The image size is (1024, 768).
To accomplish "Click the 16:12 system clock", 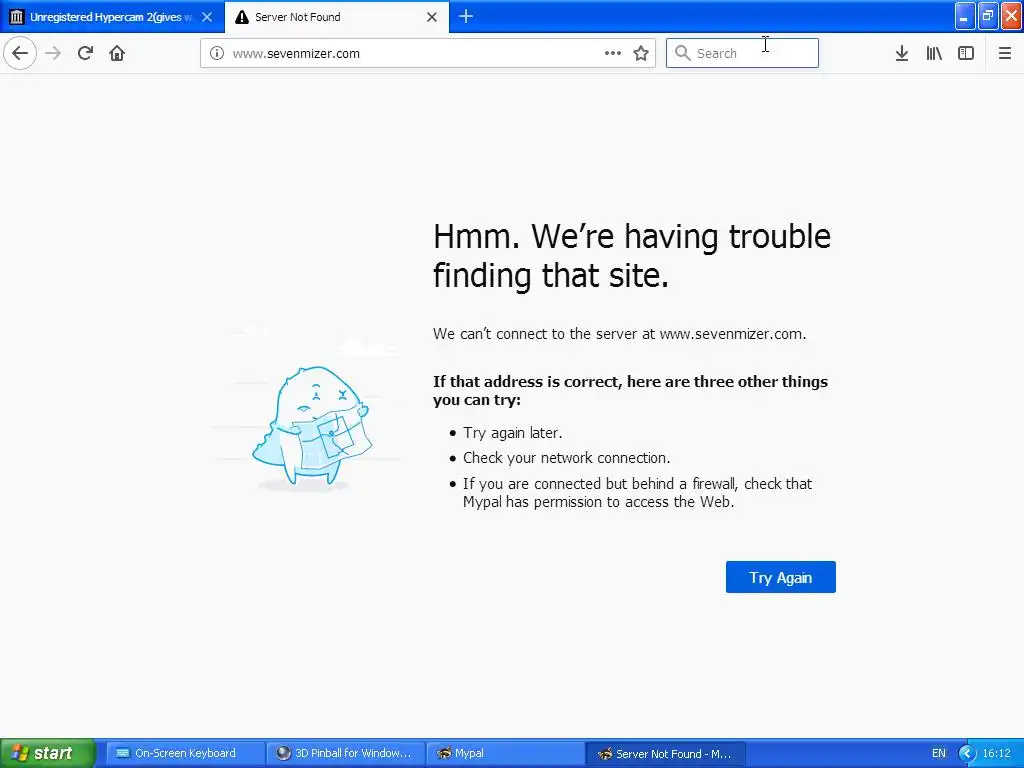I will click(x=997, y=754).
